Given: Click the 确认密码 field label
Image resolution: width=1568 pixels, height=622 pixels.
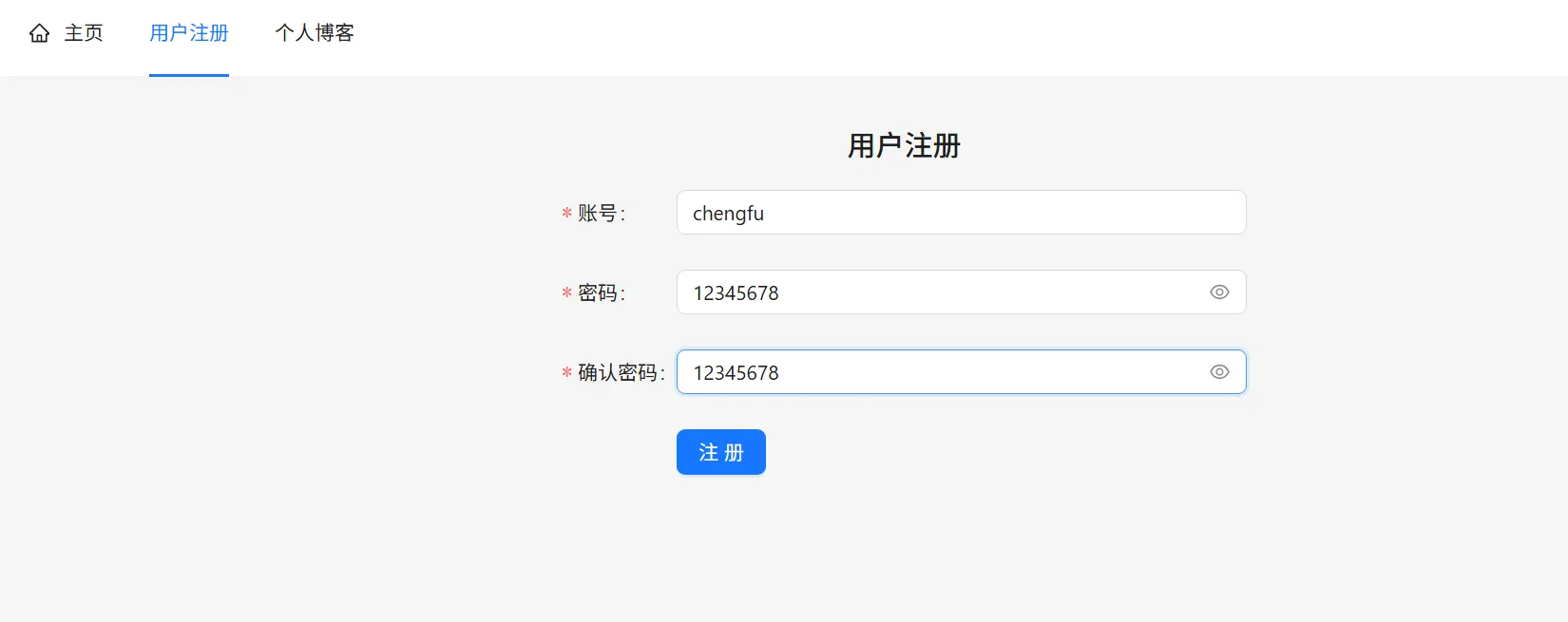Looking at the screenshot, I should click(x=621, y=373).
